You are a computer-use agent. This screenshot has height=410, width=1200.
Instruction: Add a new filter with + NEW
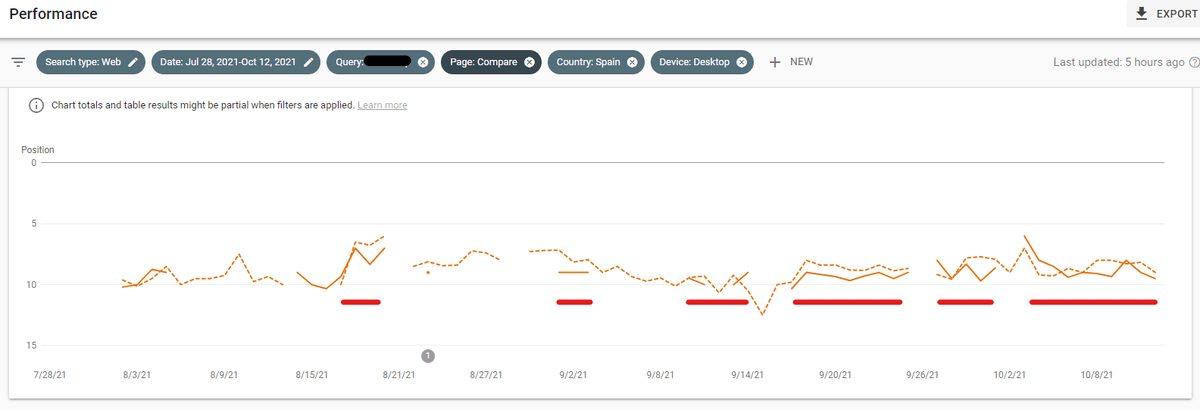791,62
